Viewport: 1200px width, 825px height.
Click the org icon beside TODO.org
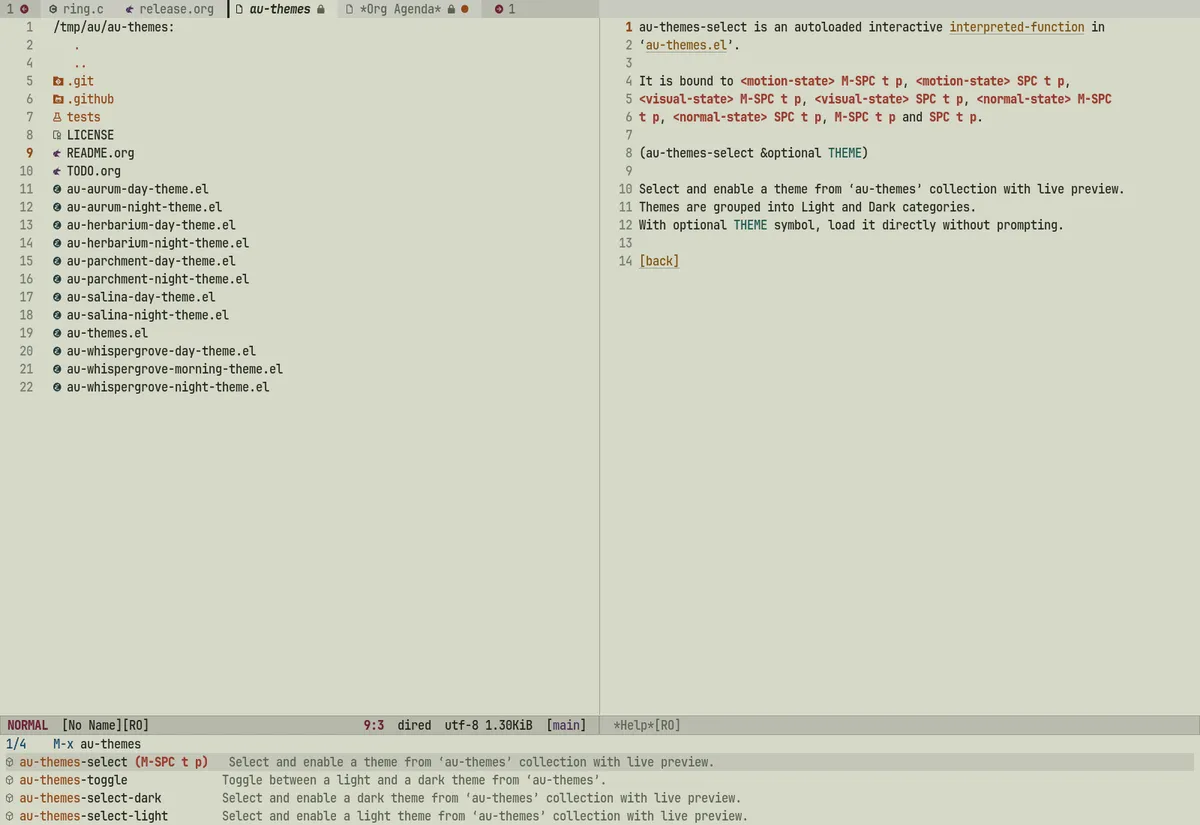click(x=58, y=171)
